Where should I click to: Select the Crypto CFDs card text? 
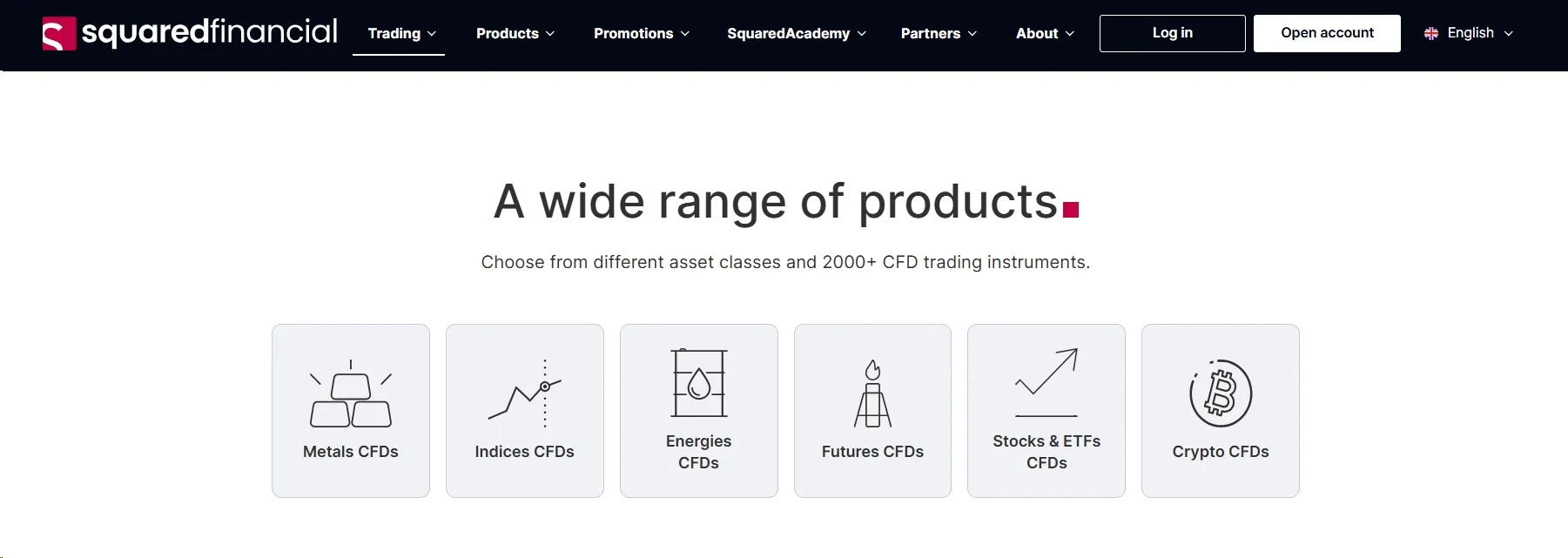pos(1221,452)
